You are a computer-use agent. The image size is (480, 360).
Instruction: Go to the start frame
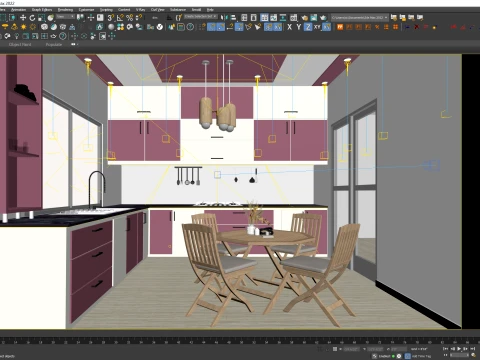[x=446, y=349]
